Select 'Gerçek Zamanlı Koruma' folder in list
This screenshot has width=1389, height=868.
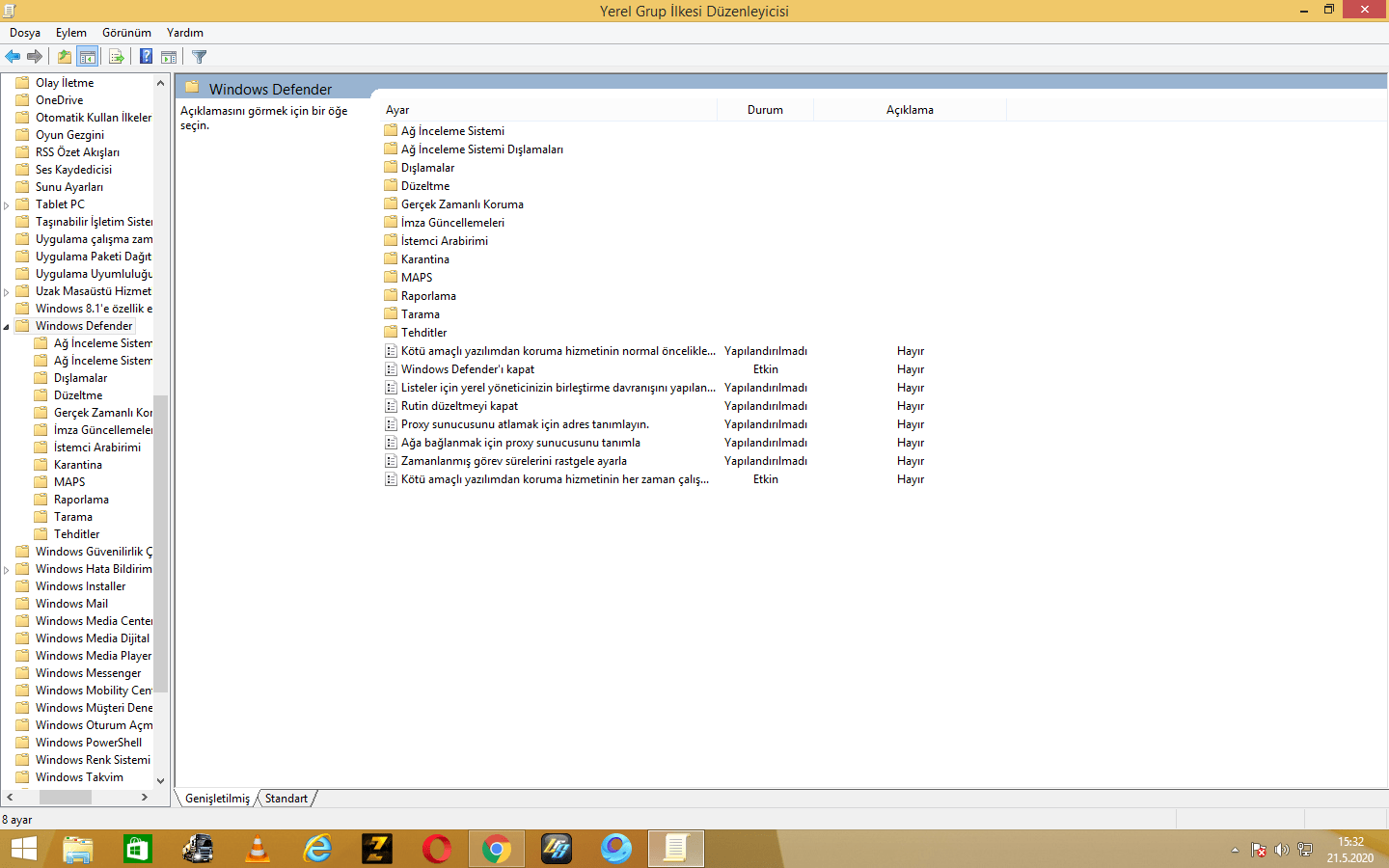462,204
